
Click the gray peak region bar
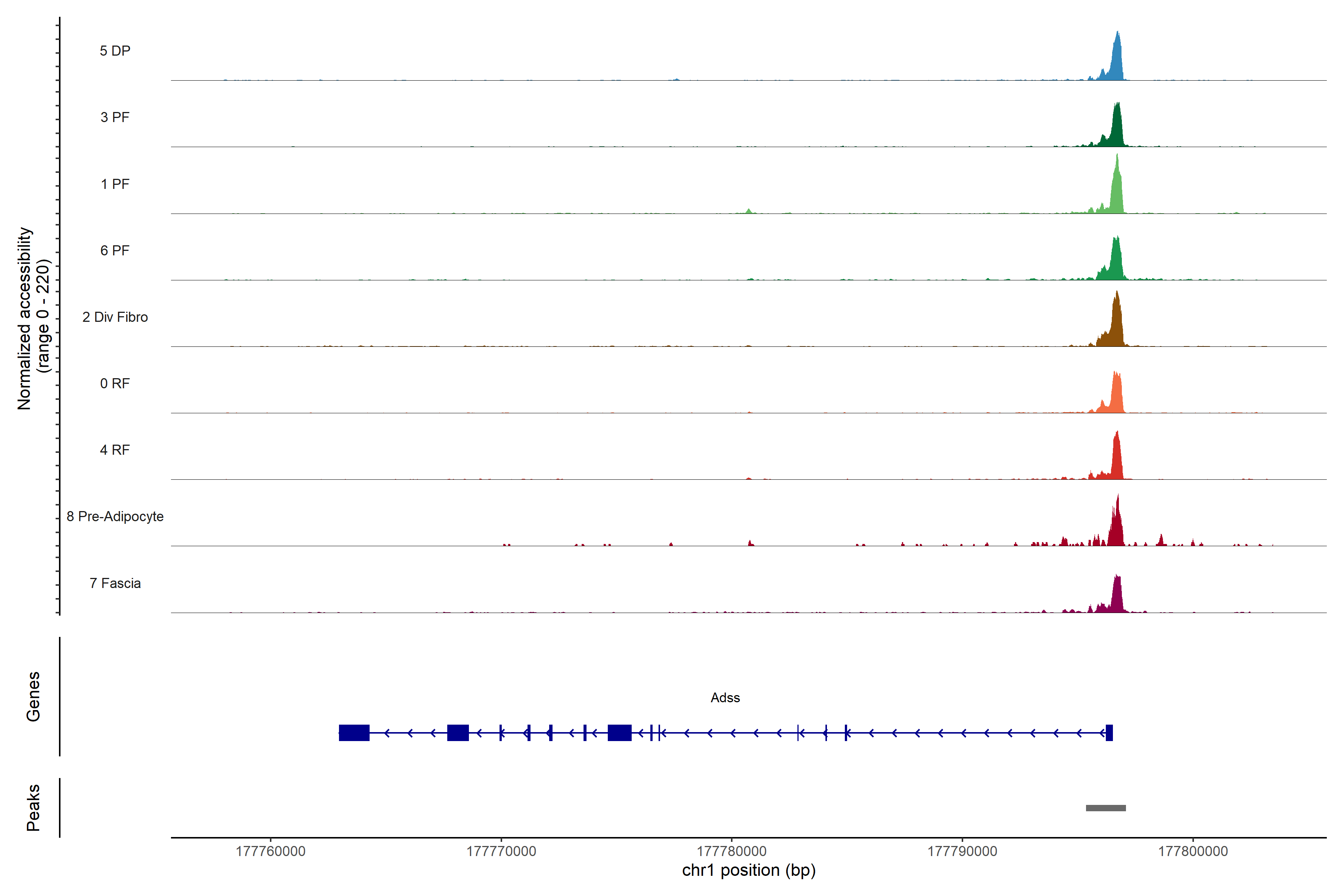point(1106,808)
